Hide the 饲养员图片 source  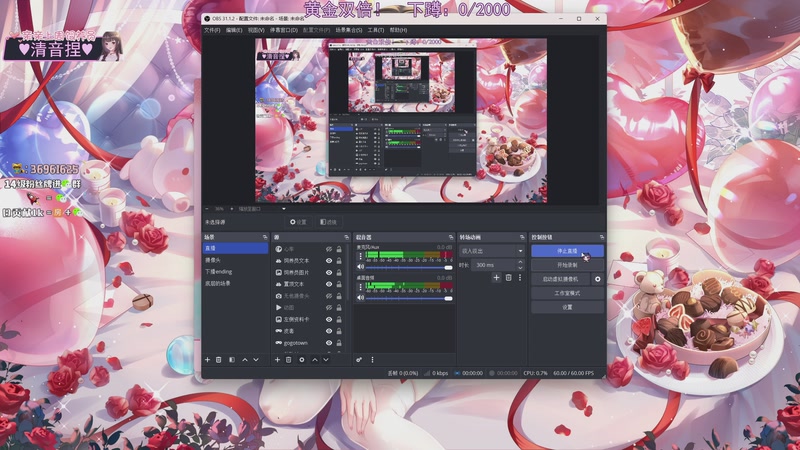click(329, 272)
